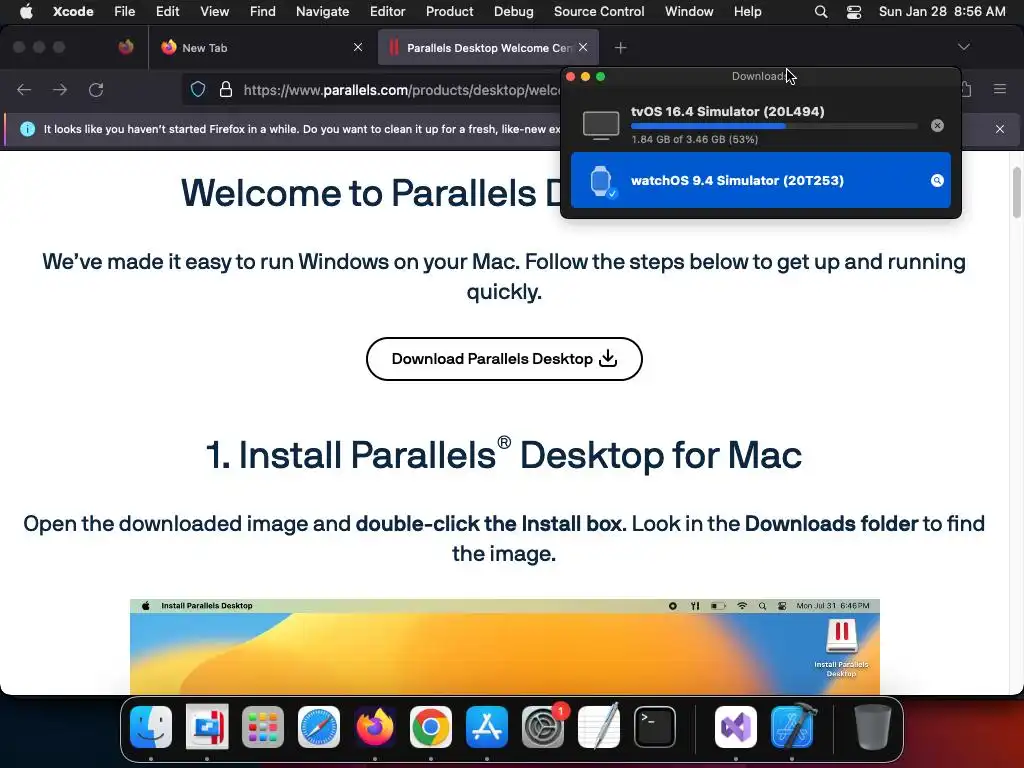Image resolution: width=1024 pixels, height=768 pixels.
Task: Open the Source Control menu
Action: point(599,12)
